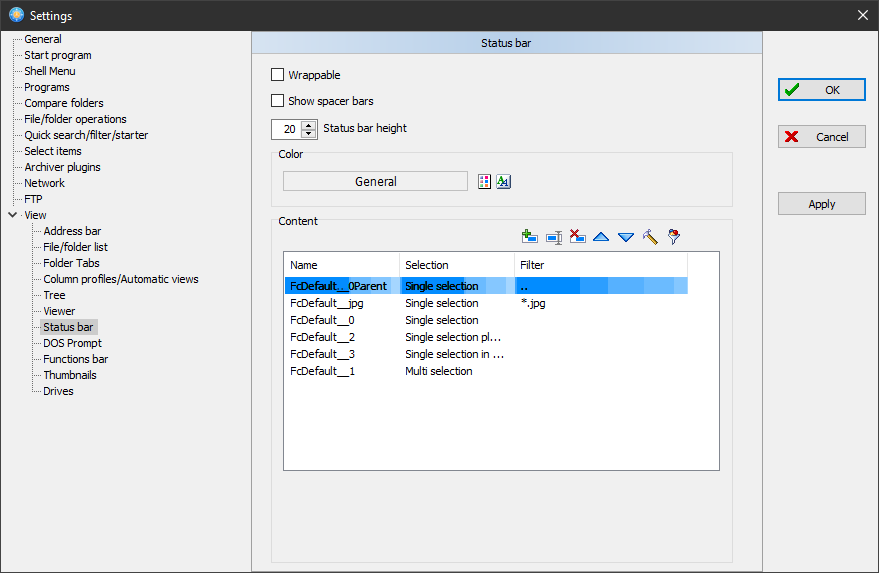
Task: Click the hammer edit icon
Action: point(650,237)
